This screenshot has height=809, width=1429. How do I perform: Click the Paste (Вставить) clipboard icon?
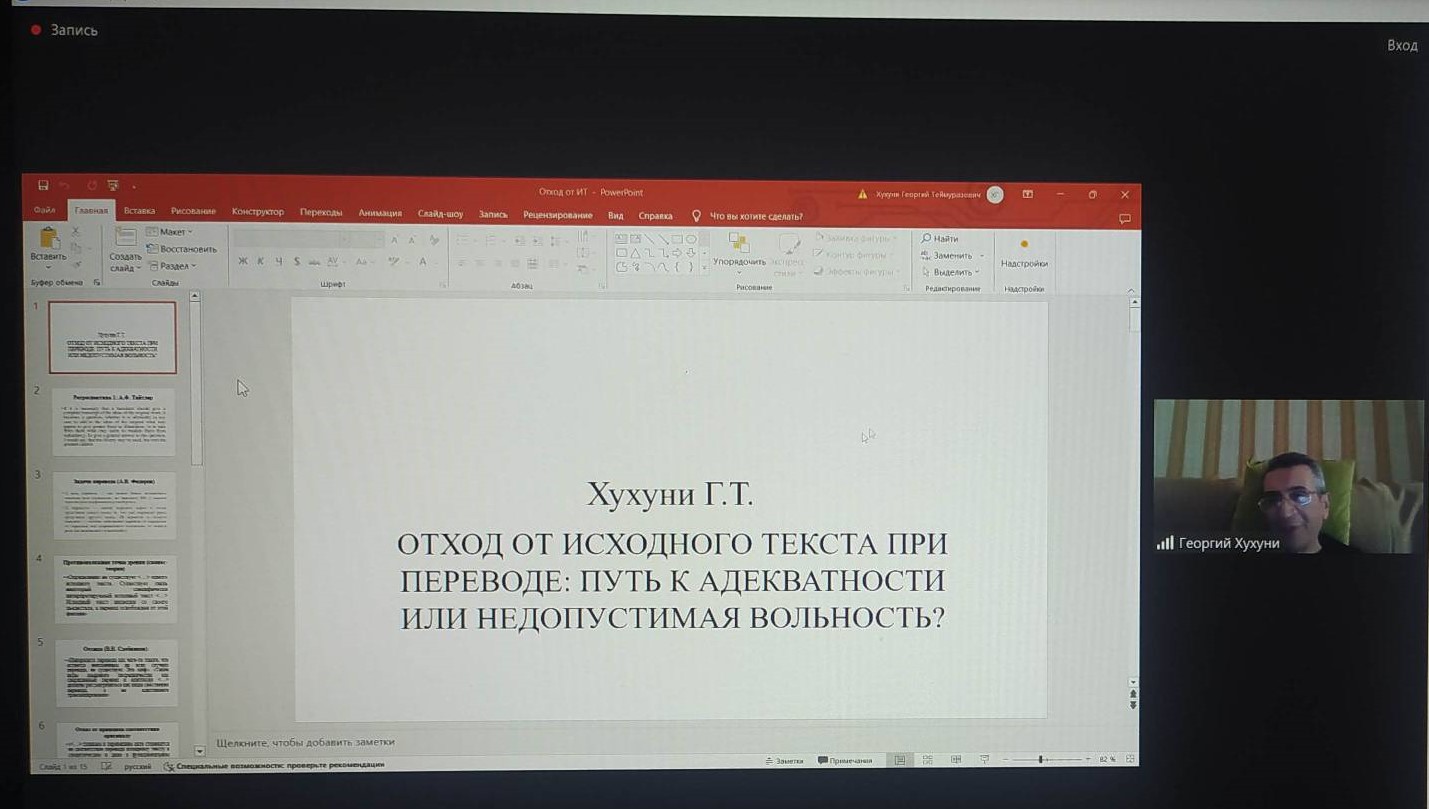point(48,245)
